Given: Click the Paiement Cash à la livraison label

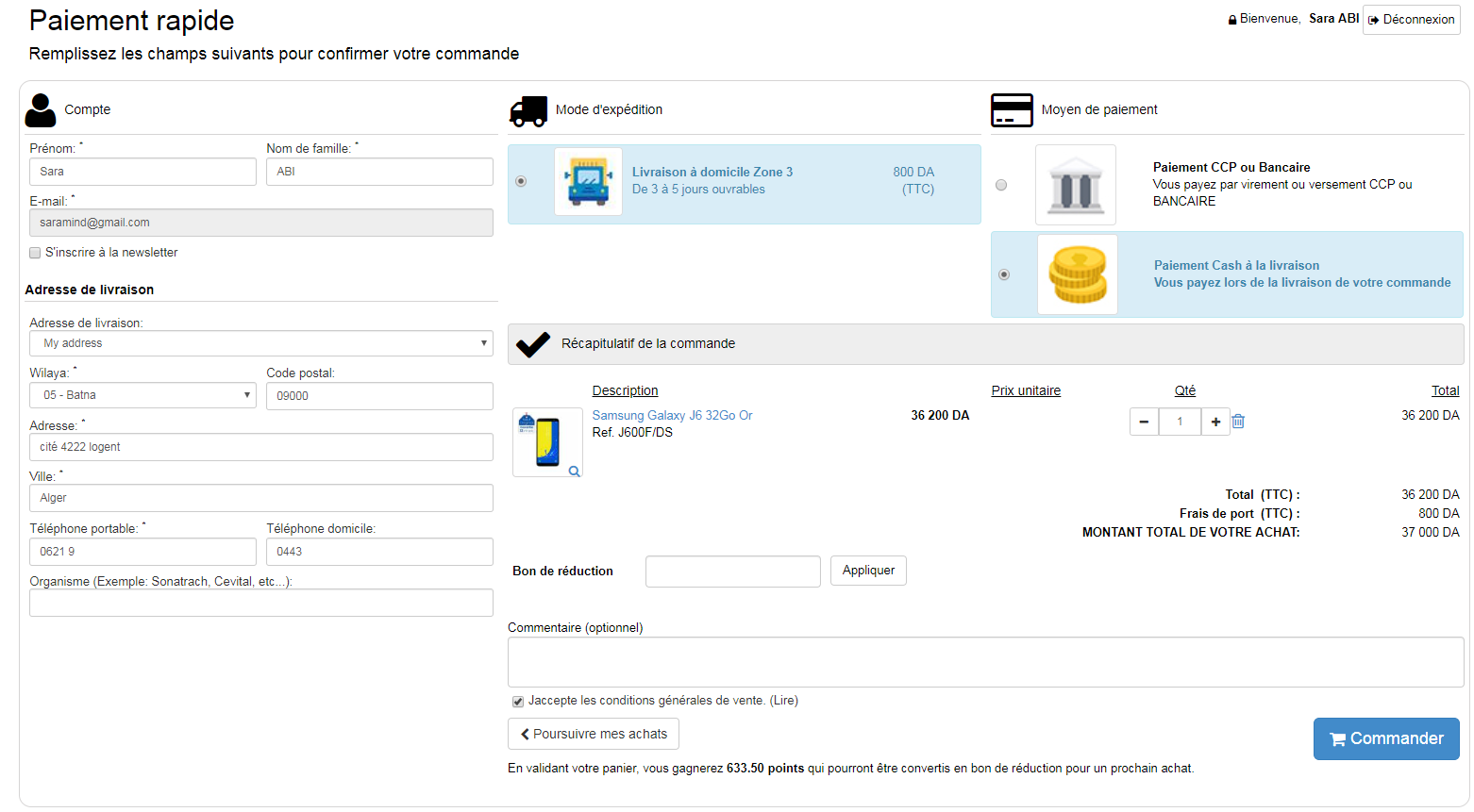Looking at the screenshot, I should tap(1237, 266).
